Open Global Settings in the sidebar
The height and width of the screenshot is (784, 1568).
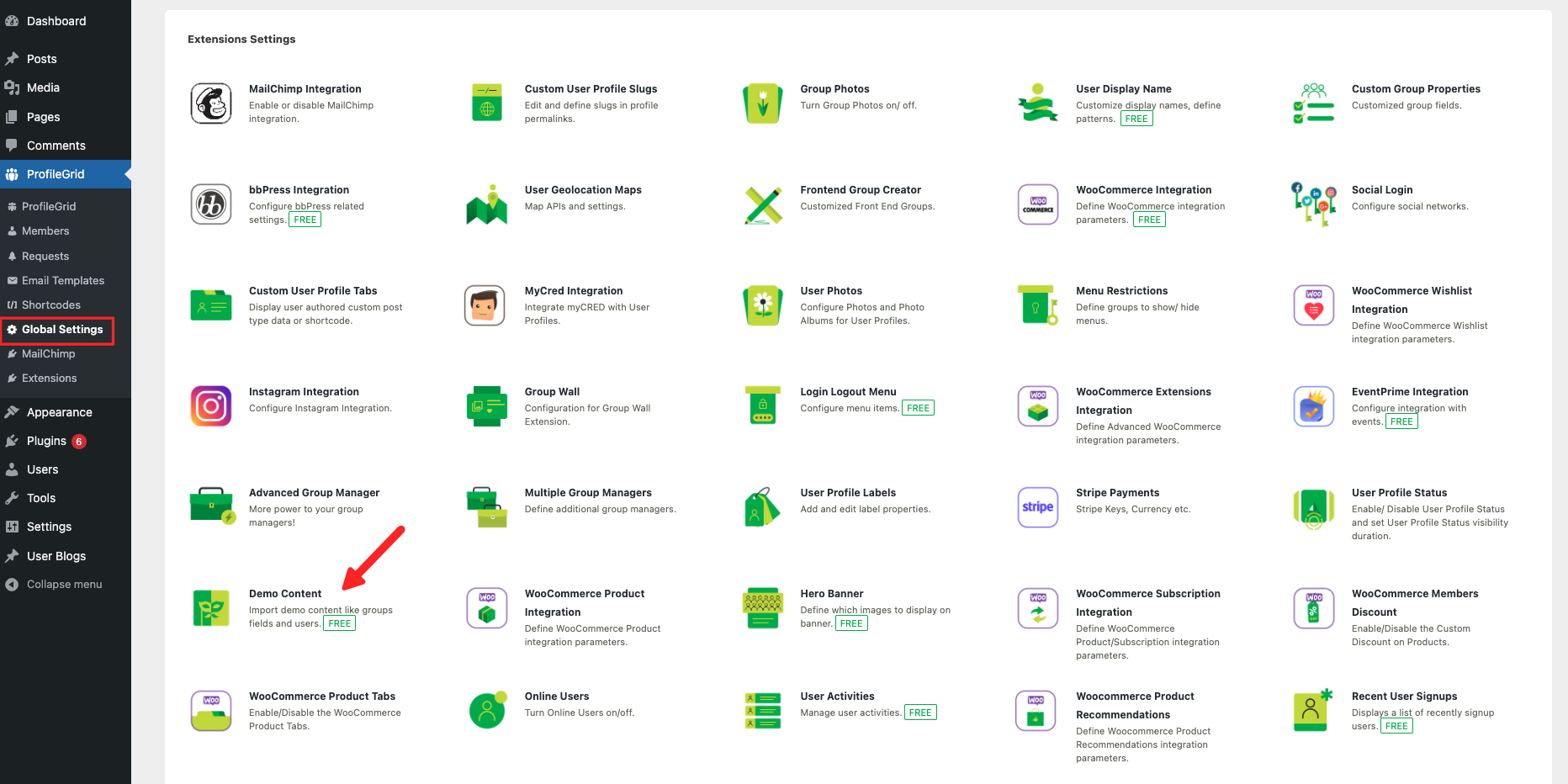pyautogui.click(x=62, y=330)
